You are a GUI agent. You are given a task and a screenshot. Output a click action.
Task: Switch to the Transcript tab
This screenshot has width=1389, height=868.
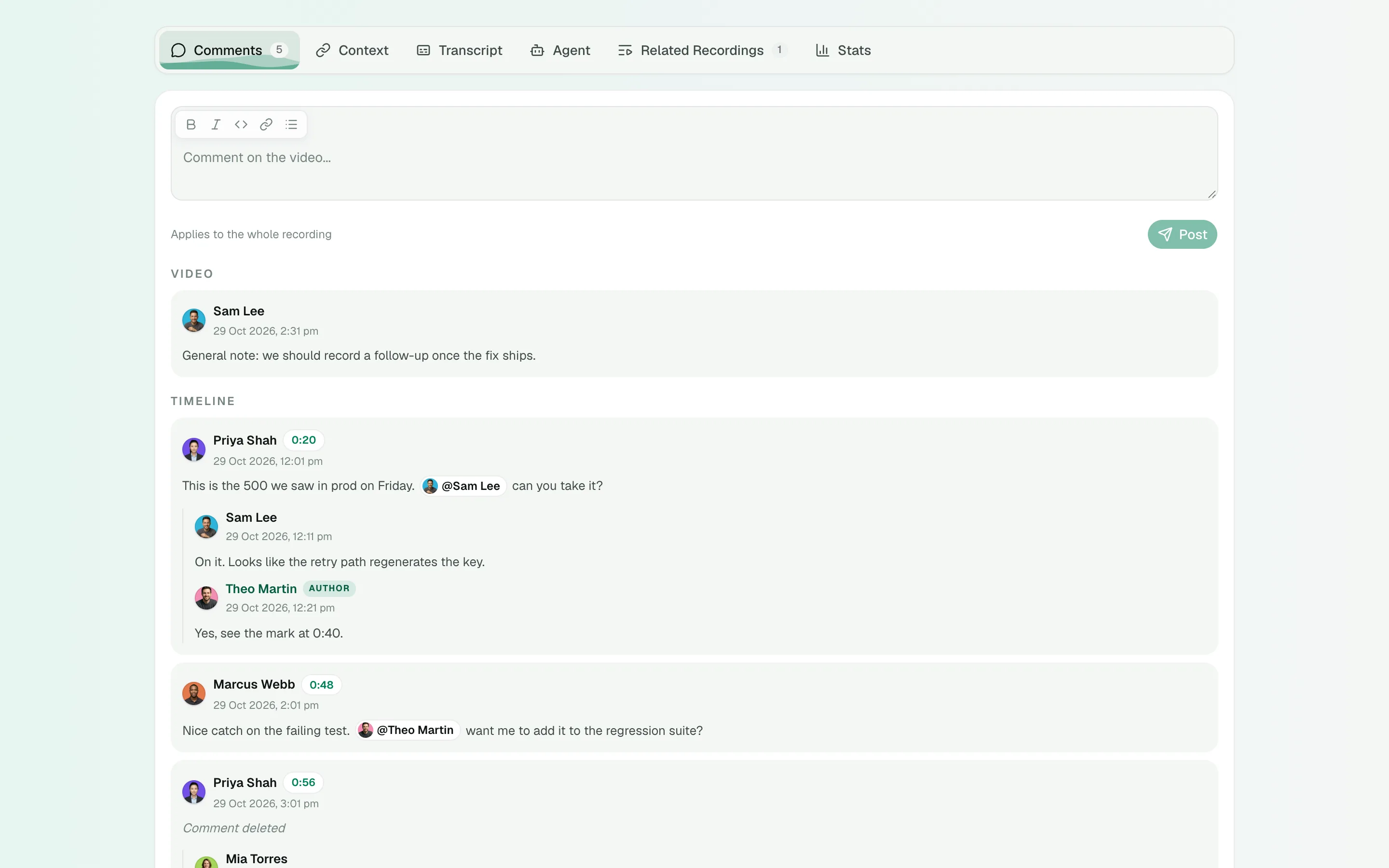(459, 50)
